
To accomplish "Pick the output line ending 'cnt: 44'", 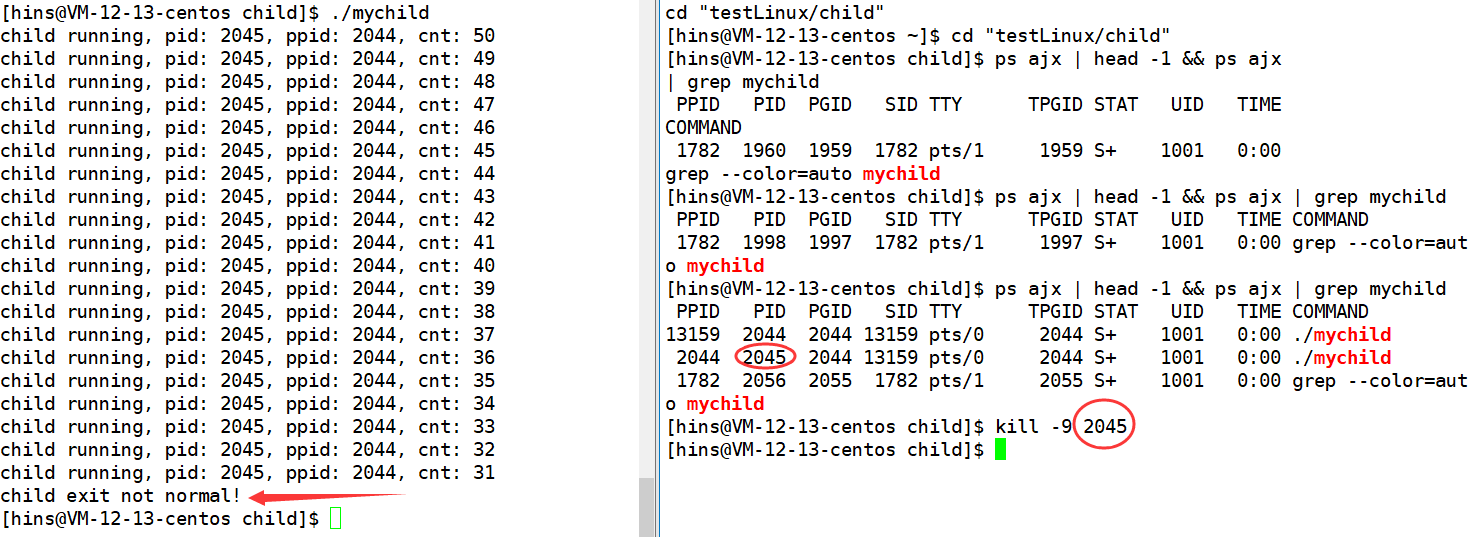I will 248,174.
